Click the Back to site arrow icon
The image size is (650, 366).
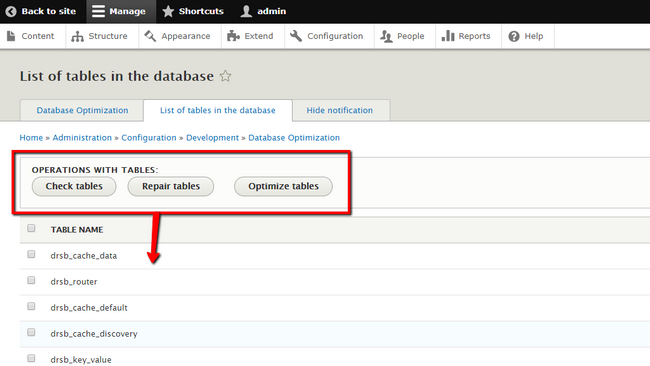(x=11, y=11)
